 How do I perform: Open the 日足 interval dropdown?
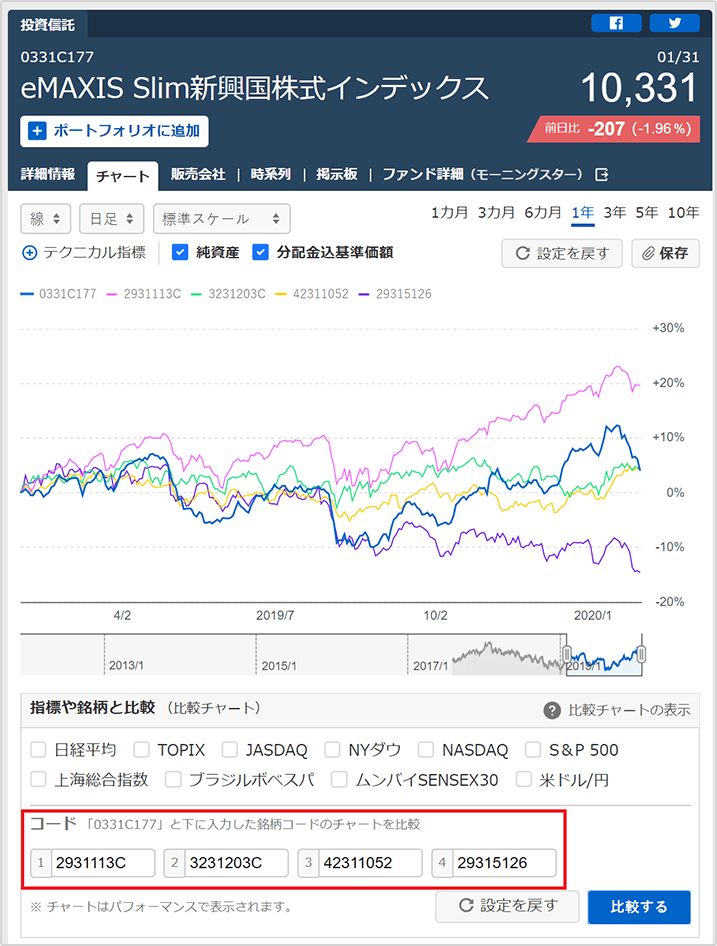tap(112, 218)
